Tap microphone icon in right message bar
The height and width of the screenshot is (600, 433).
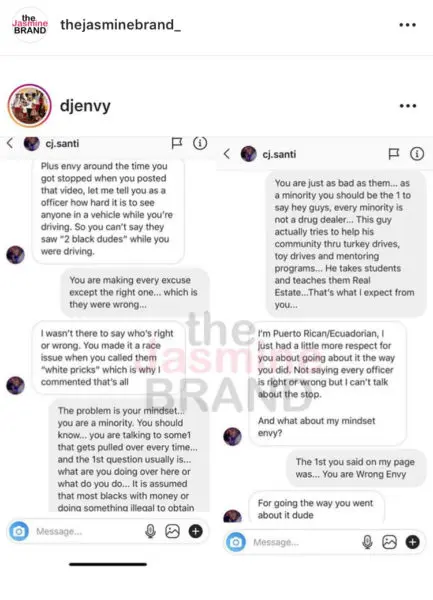367,542
